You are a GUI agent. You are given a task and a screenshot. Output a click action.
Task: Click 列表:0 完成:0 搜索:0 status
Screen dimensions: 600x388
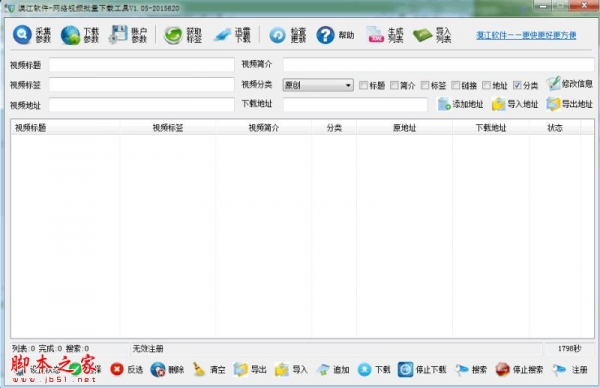coord(50,349)
